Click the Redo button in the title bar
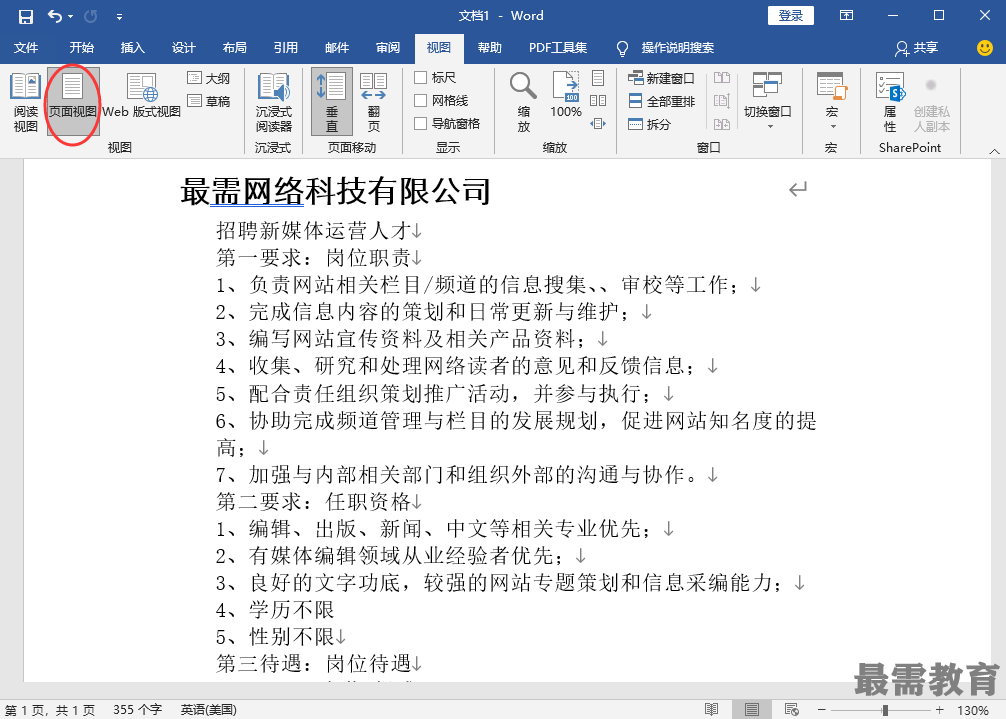This screenshot has width=1006, height=719. pyautogui.click(x=91, y=16)
